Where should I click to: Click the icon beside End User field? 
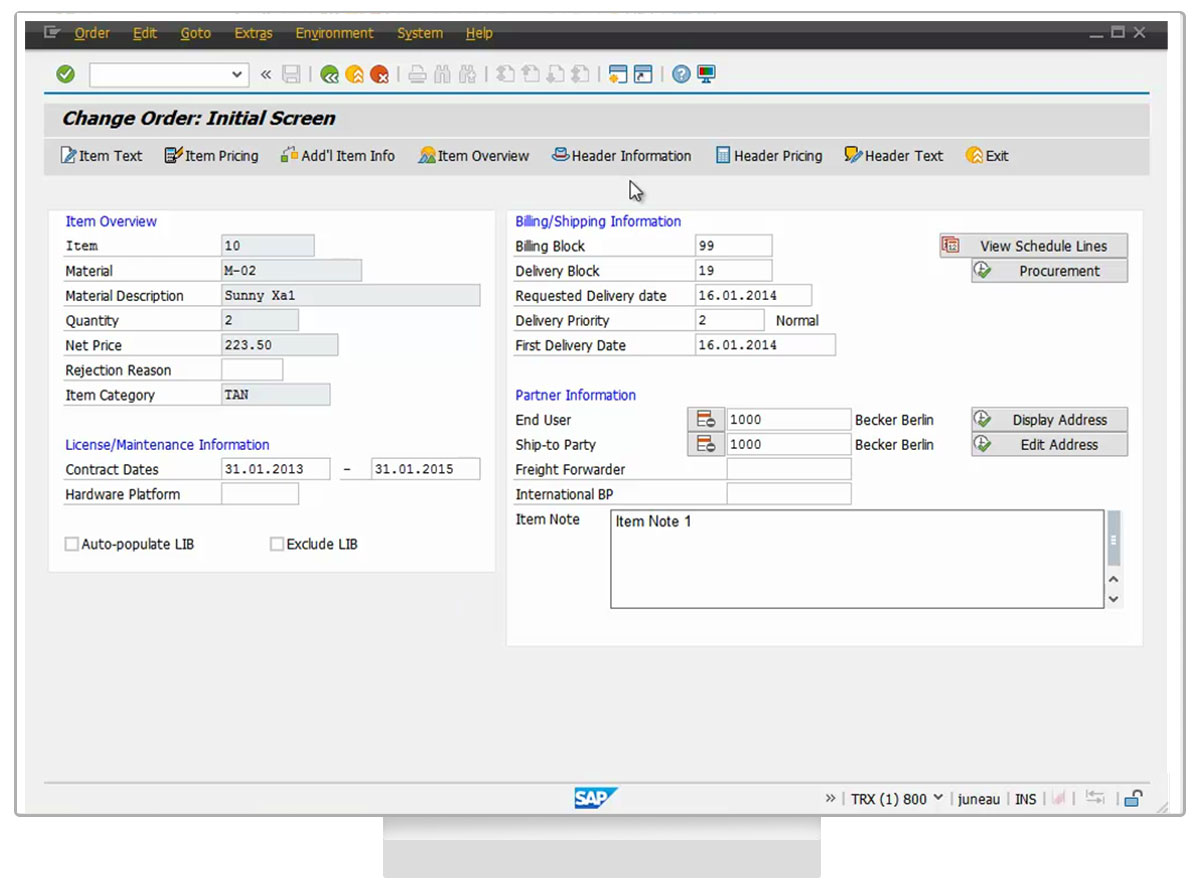(706, 420)
